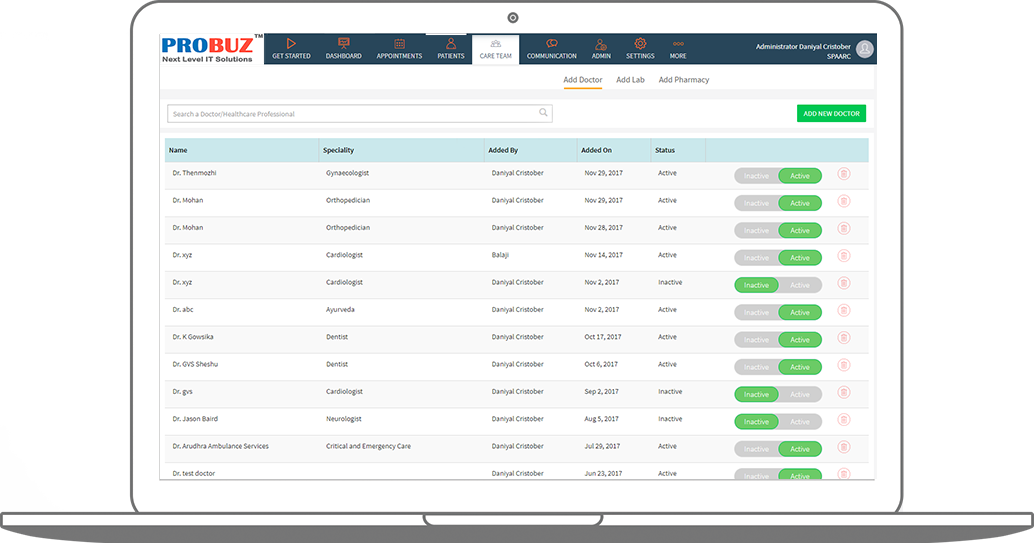Open the Communication chat icon
Viewport: 1034px width, 543px height.
(x=551, y=45)
